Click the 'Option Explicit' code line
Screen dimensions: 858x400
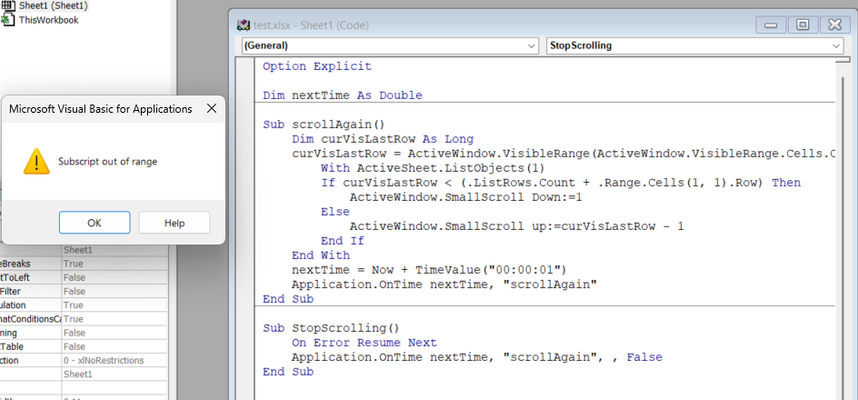coord(317,67)
